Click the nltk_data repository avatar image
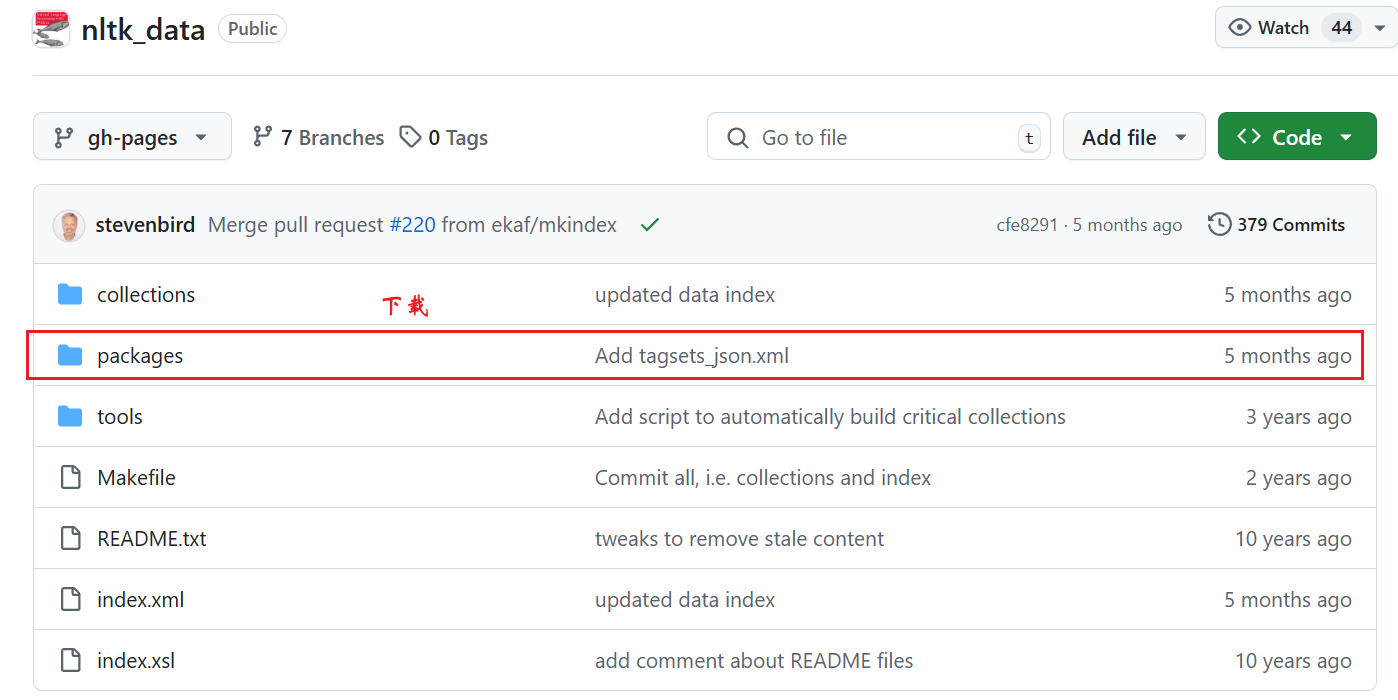The height and width of the screenshot is (700, 1398). point(51,30)
